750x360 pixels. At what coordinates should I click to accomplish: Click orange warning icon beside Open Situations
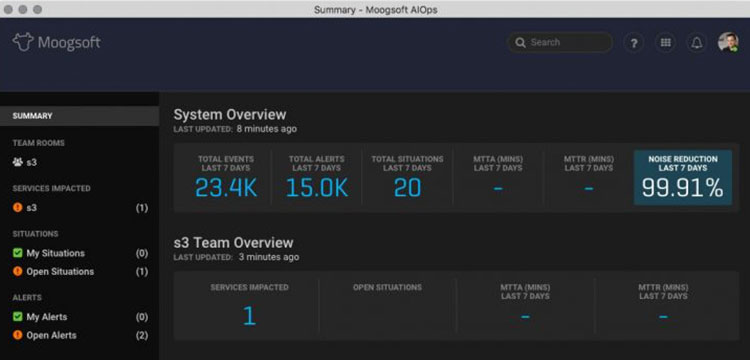tap(18, 271)
